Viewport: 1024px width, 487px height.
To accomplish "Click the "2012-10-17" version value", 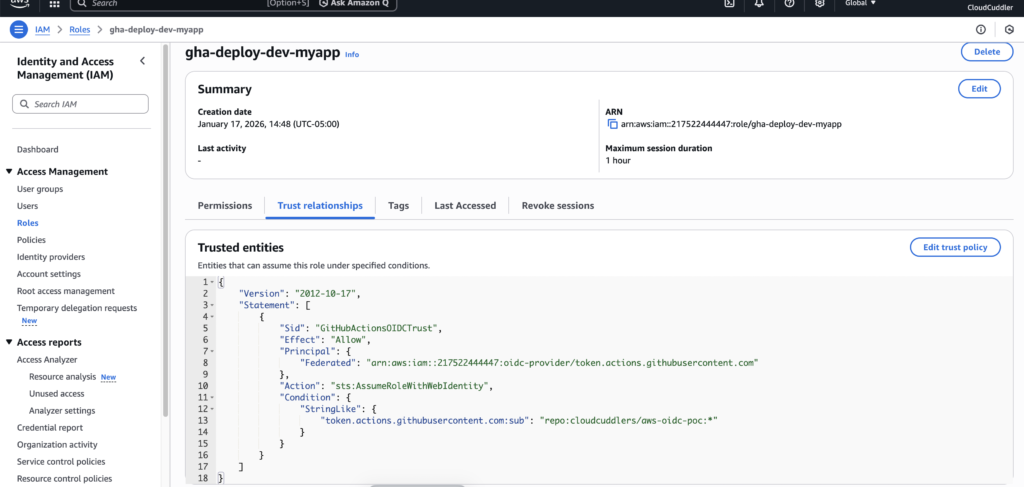I will tap(327, 294).
